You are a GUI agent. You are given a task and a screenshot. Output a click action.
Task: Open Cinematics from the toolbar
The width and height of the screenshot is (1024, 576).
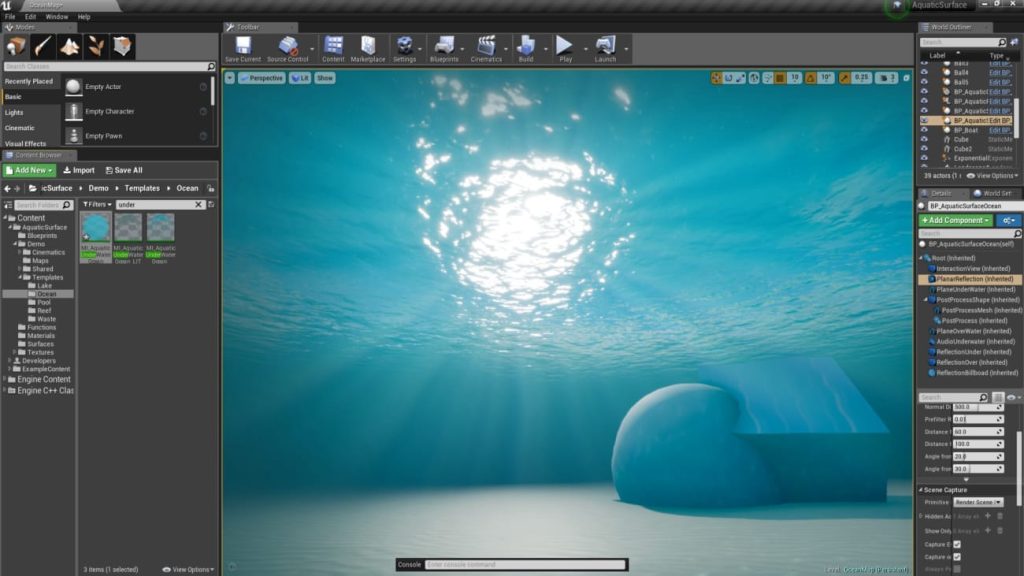[x=487, y=44]
